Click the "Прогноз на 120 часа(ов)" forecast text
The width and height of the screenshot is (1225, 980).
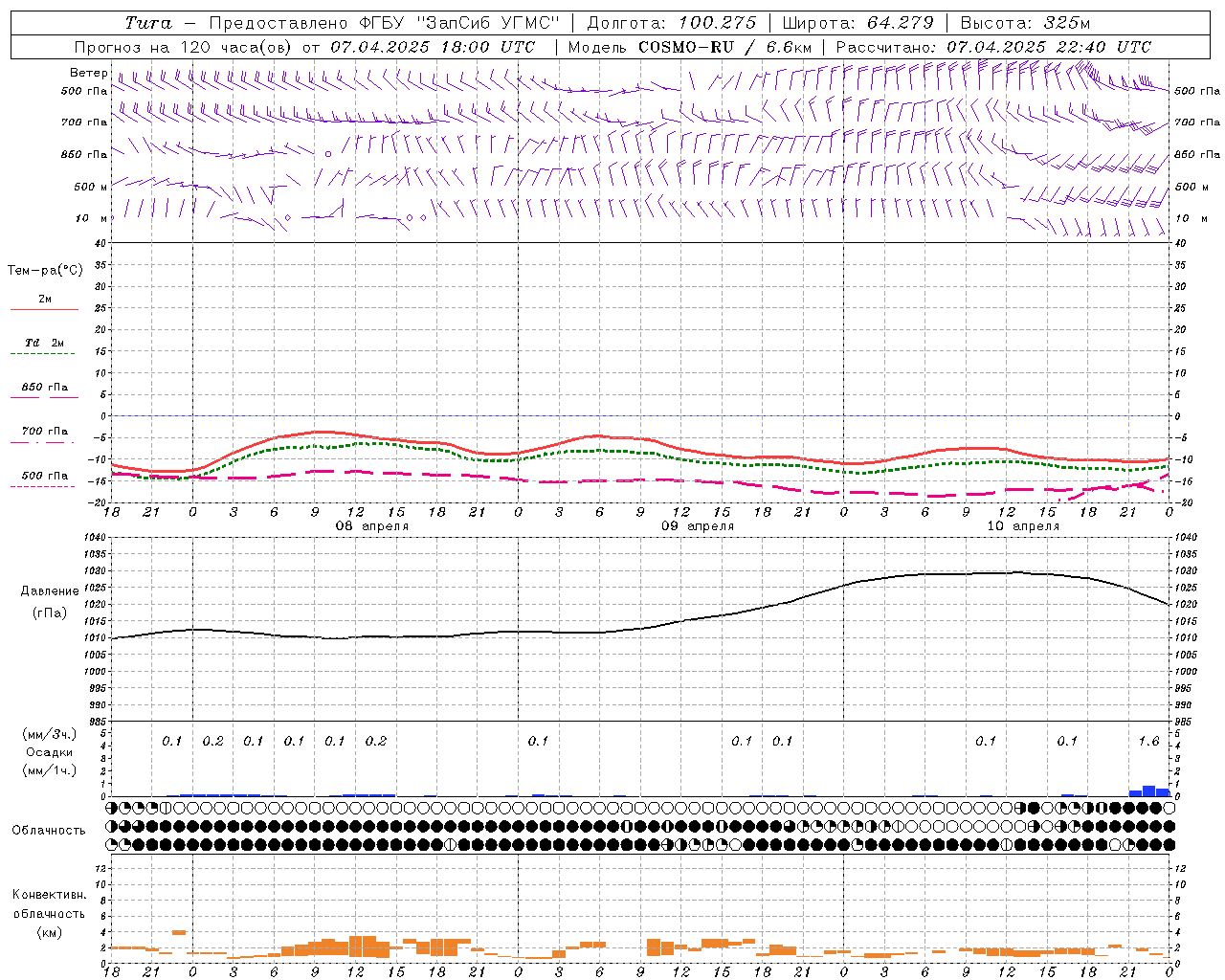pyautogui.click(x=185, y=47)
